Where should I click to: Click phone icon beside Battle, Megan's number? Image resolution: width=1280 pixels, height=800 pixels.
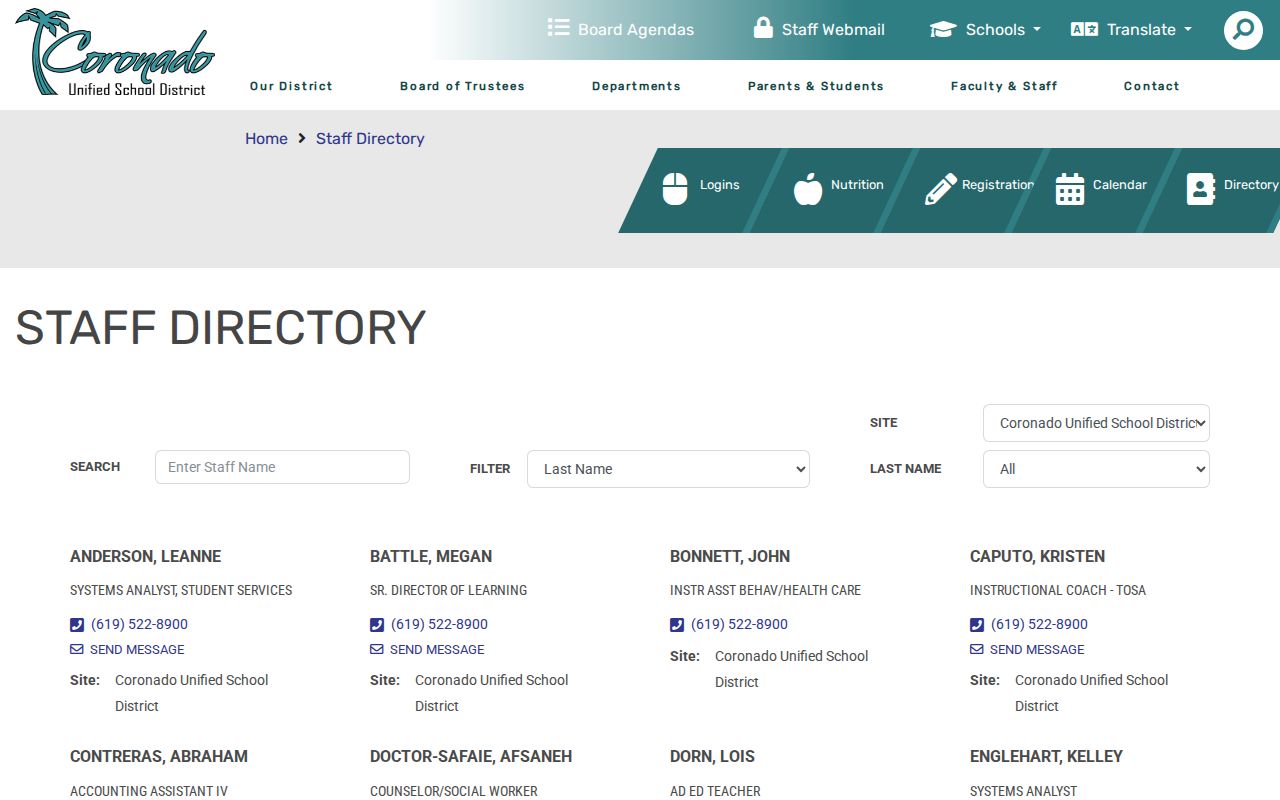[x=377, y=625]
